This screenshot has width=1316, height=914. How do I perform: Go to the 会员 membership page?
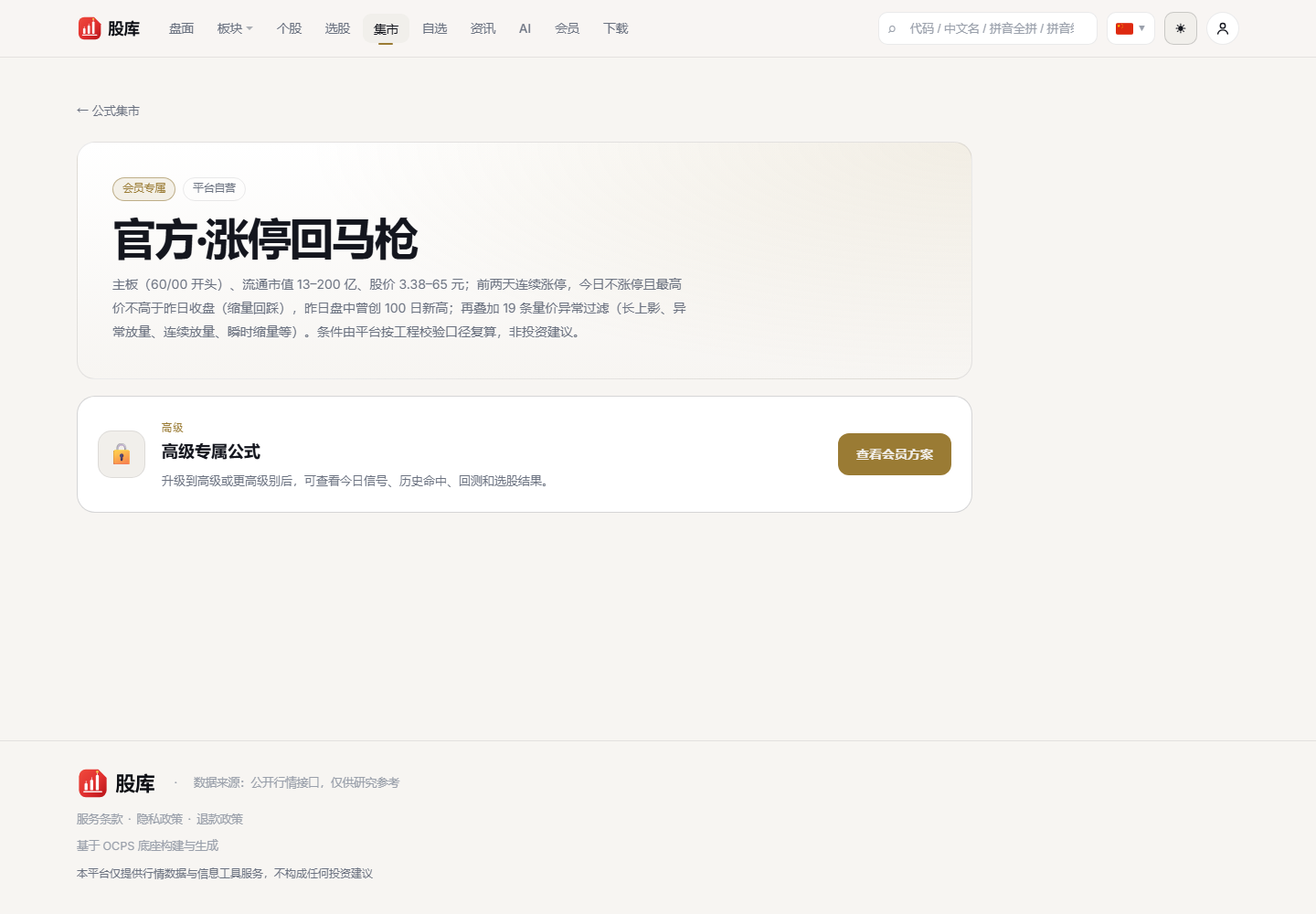point(568,28)
